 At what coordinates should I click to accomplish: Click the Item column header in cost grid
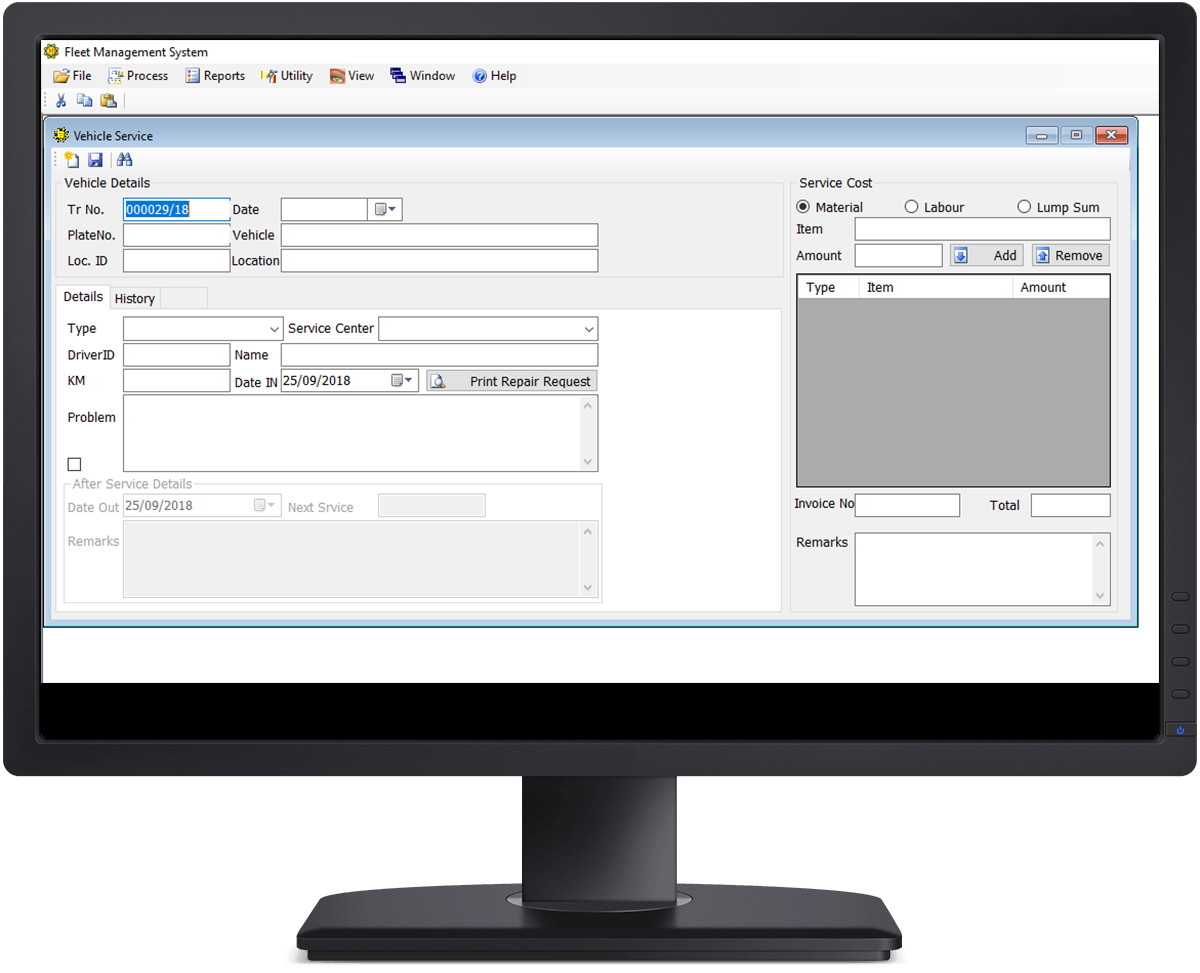click(936, 287)
